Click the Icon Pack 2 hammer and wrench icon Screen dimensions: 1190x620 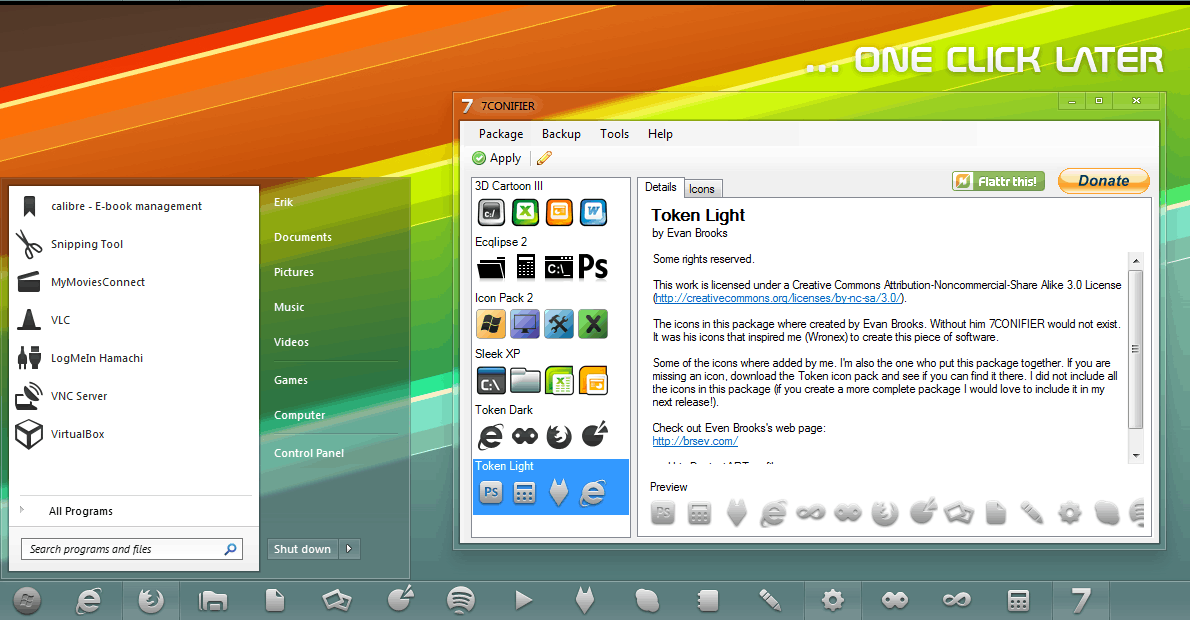click(x=559, y=324)
